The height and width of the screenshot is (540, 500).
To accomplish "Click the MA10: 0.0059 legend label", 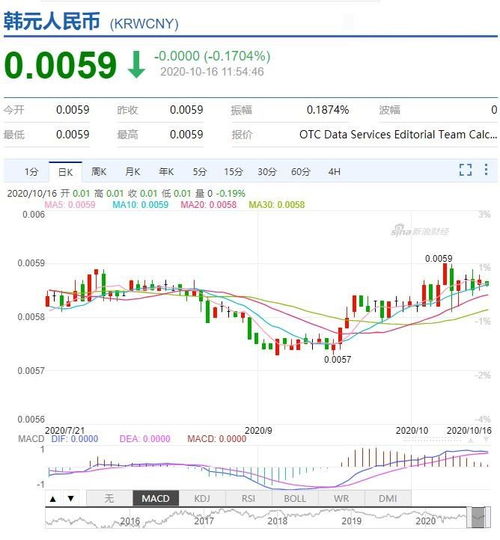I will coord(140,205).
